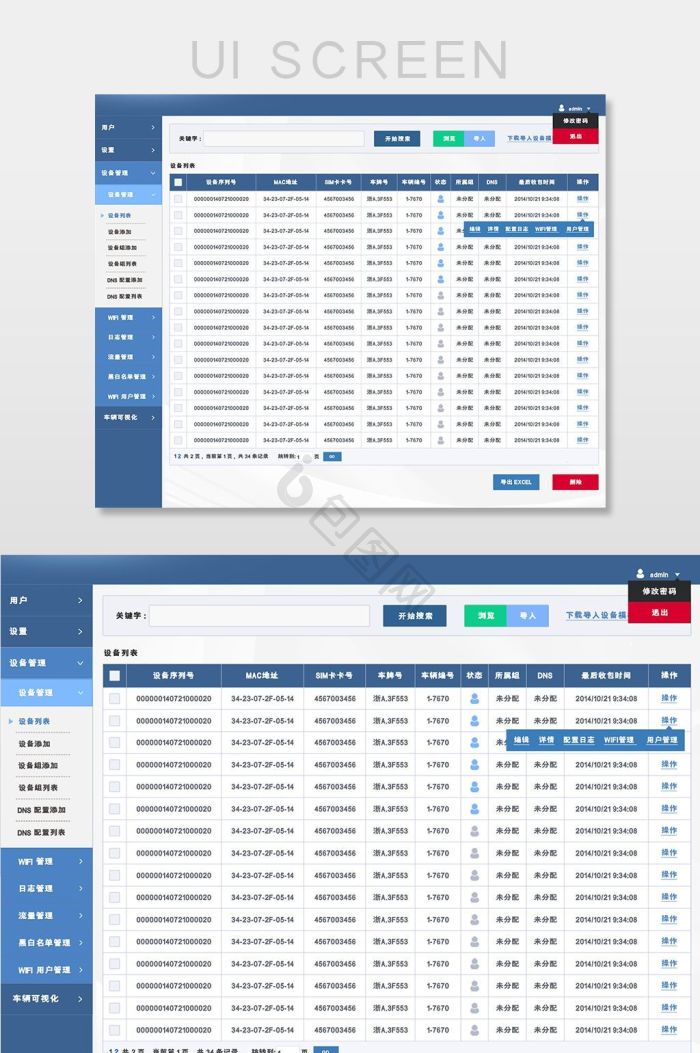Choose 修改密码 in the enlarged view's admin menu
Viewport: 700px width, 1053px height.
pos(659,591)
